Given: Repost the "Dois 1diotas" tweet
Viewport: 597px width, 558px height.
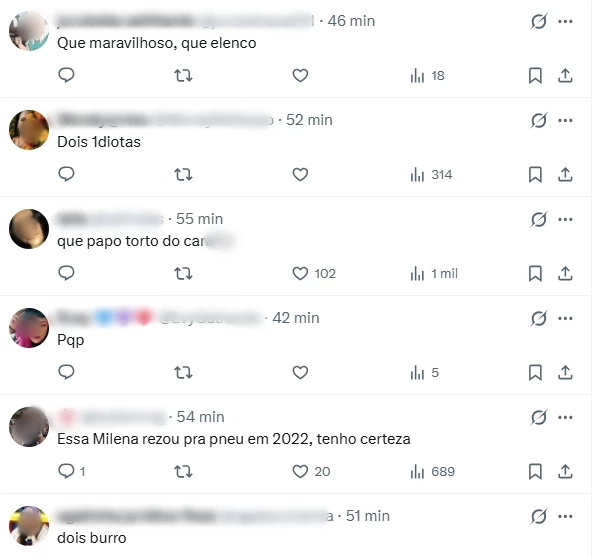Looking at the screenshot, I should (183, 175).
